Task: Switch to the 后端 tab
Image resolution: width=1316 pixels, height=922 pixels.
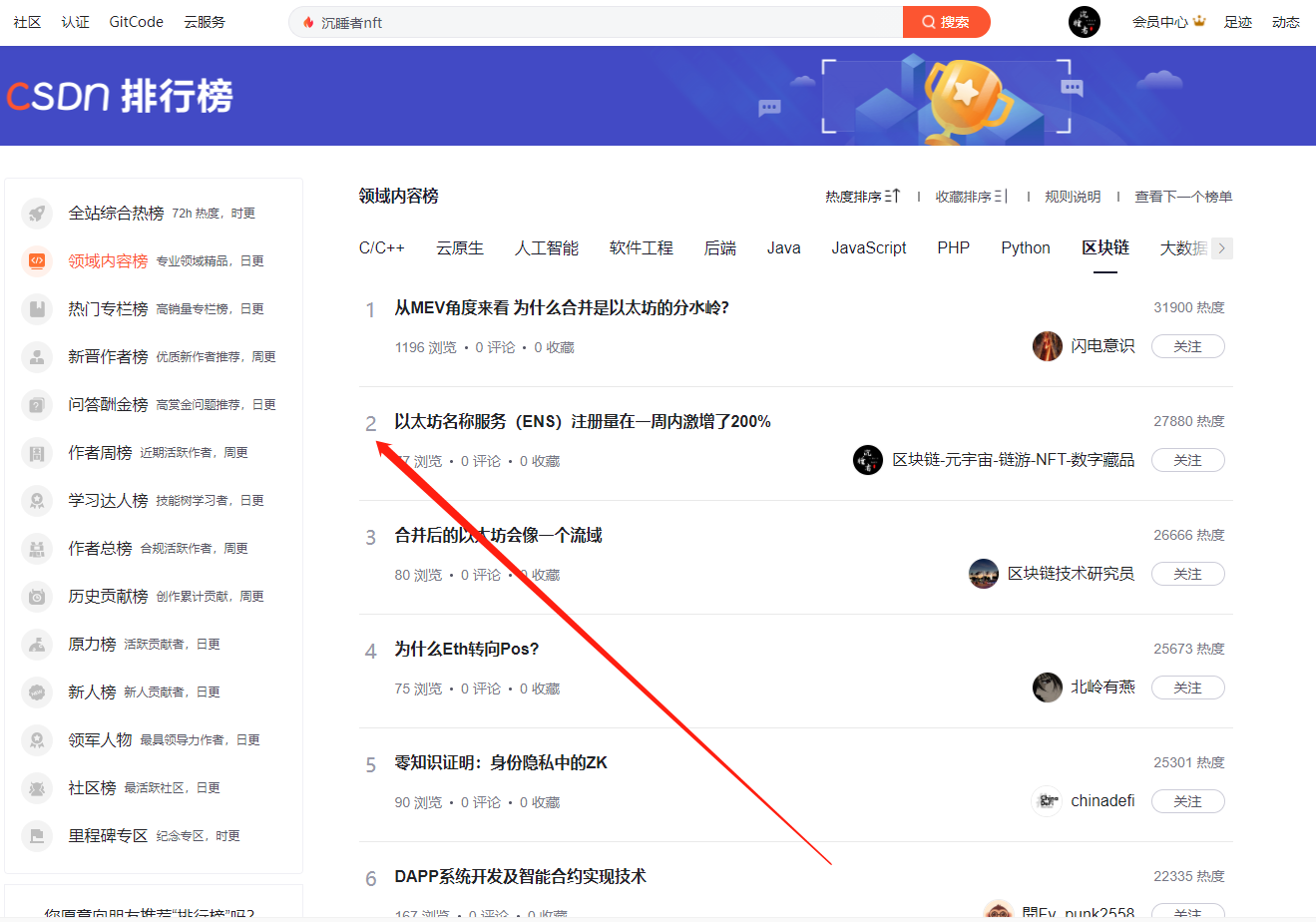Action: [720, 248]
